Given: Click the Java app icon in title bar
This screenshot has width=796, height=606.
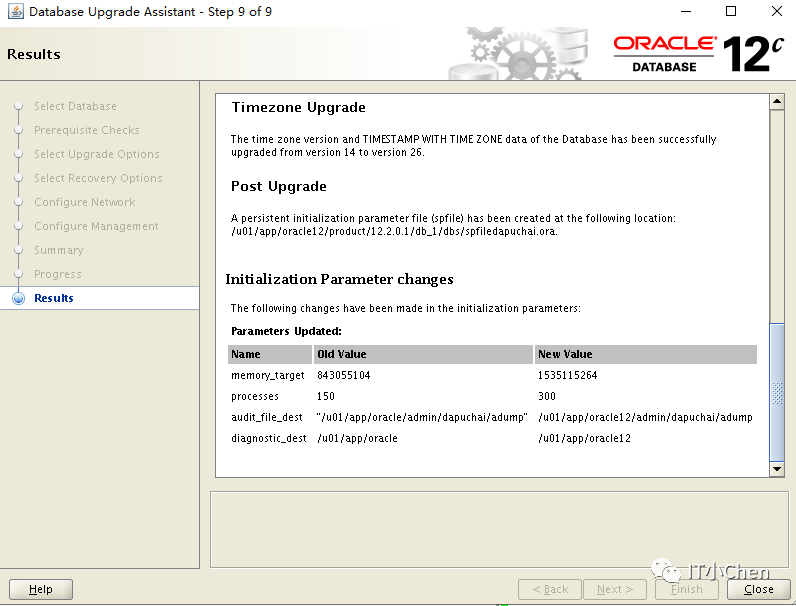Looking at the screenshot, I should click(x=16, y=11).
